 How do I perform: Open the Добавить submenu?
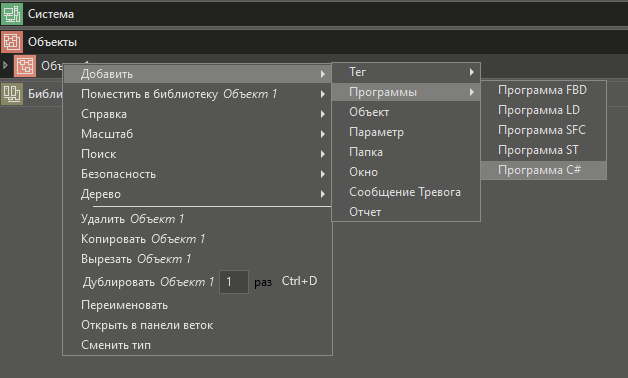(197, 74)
